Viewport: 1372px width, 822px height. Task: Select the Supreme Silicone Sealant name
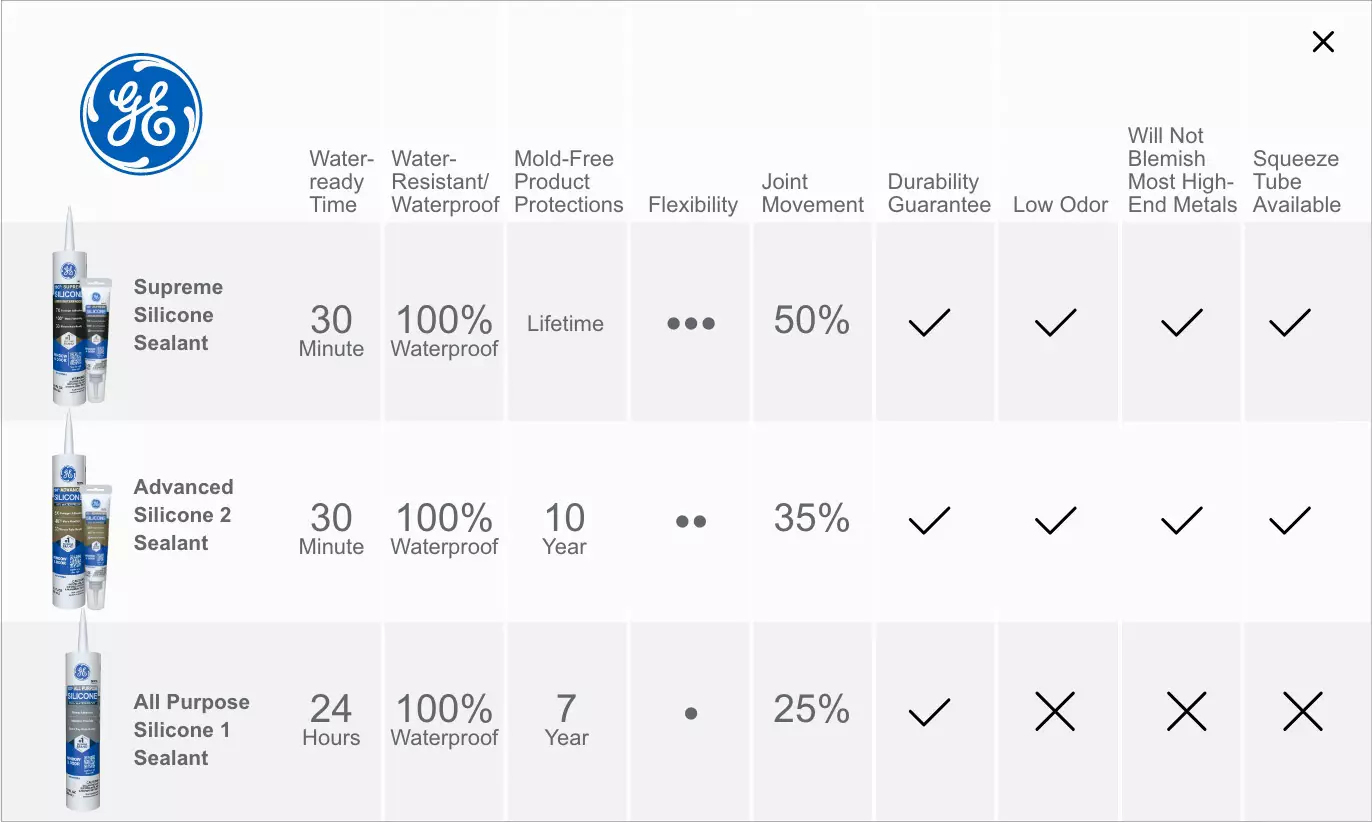click(178, 315)
